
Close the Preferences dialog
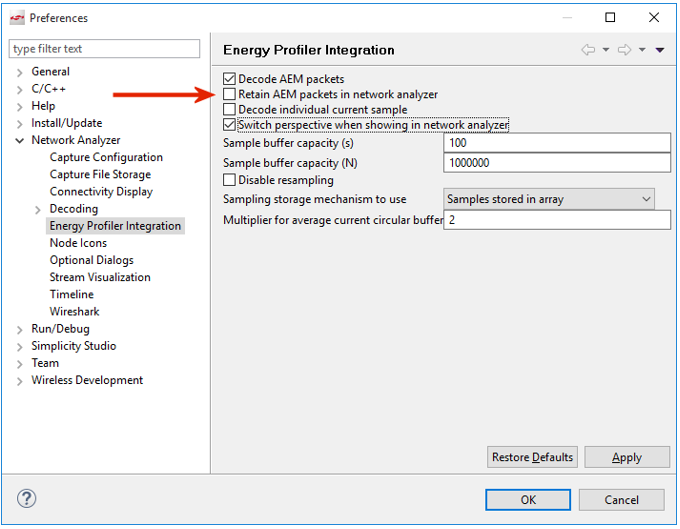(654, 17)
